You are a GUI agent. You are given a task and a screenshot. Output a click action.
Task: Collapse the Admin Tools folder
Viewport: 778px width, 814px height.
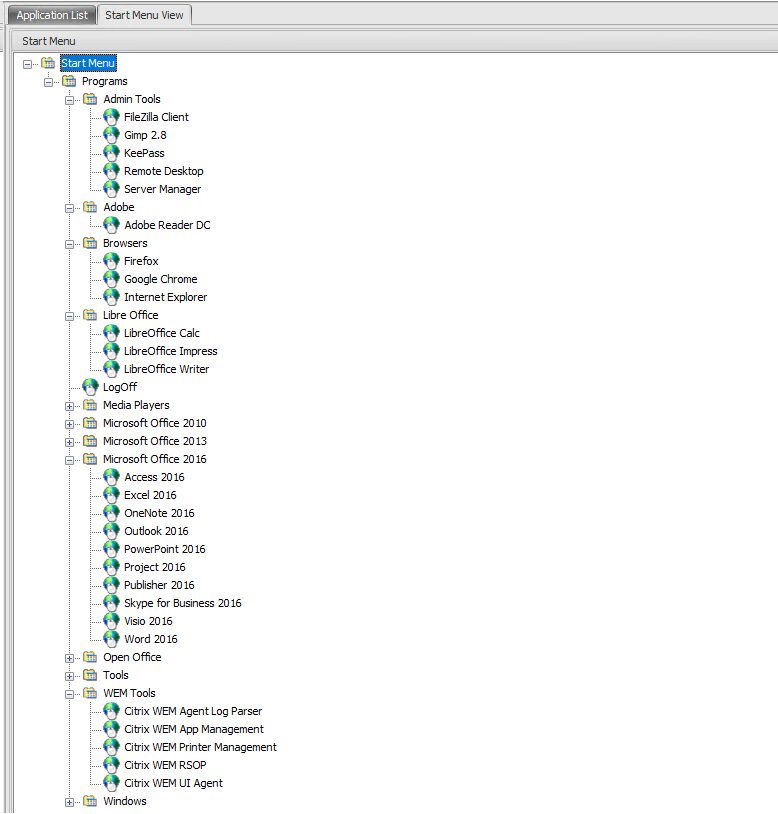69,100
